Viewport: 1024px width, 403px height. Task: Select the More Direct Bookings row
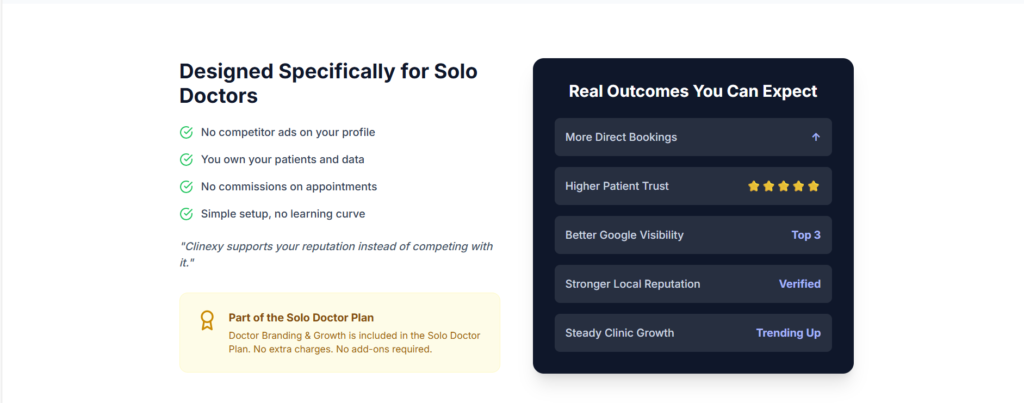click(693, 137)
